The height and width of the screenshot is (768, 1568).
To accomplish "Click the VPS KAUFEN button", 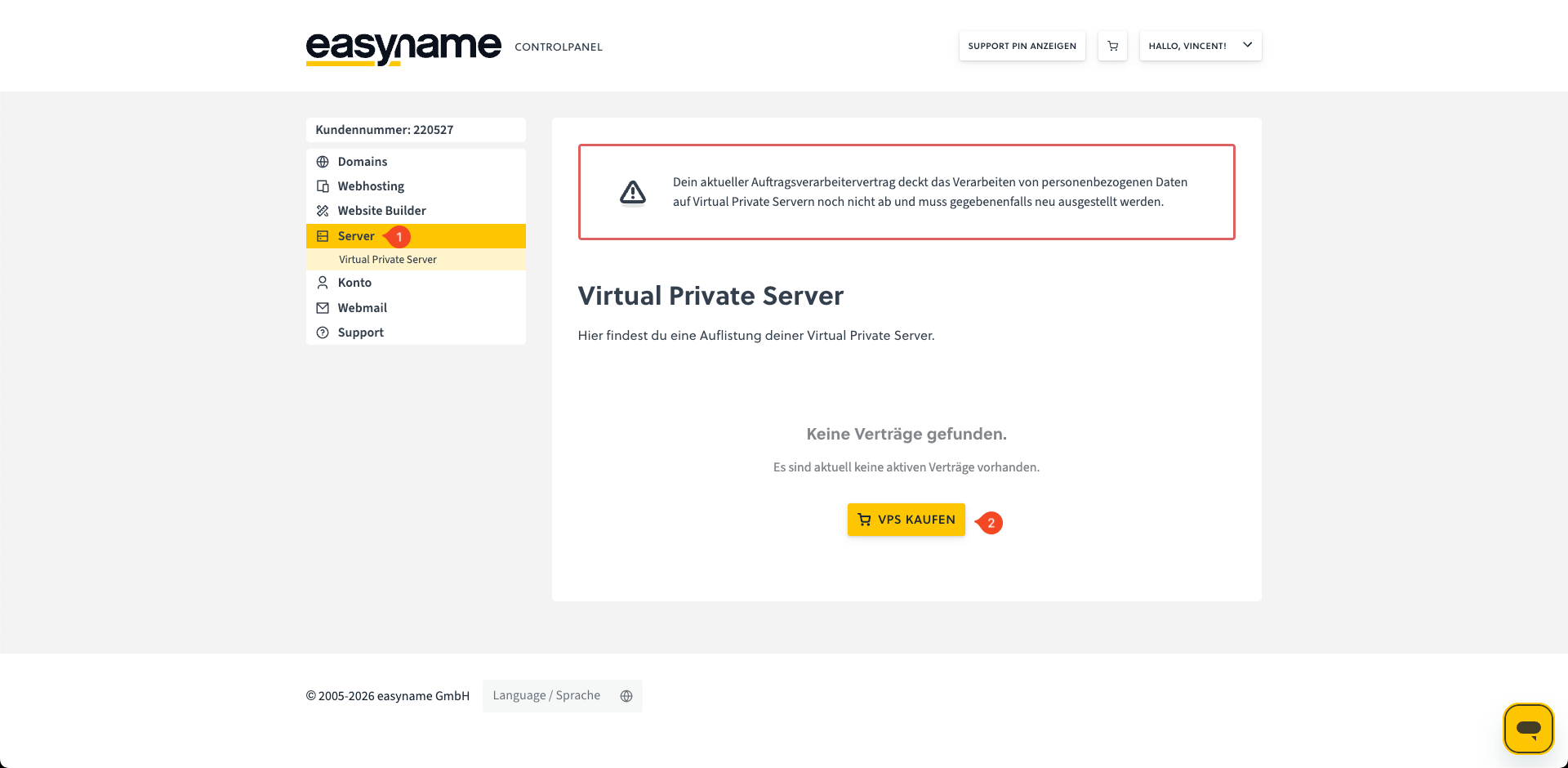I will tap(906, 520).
